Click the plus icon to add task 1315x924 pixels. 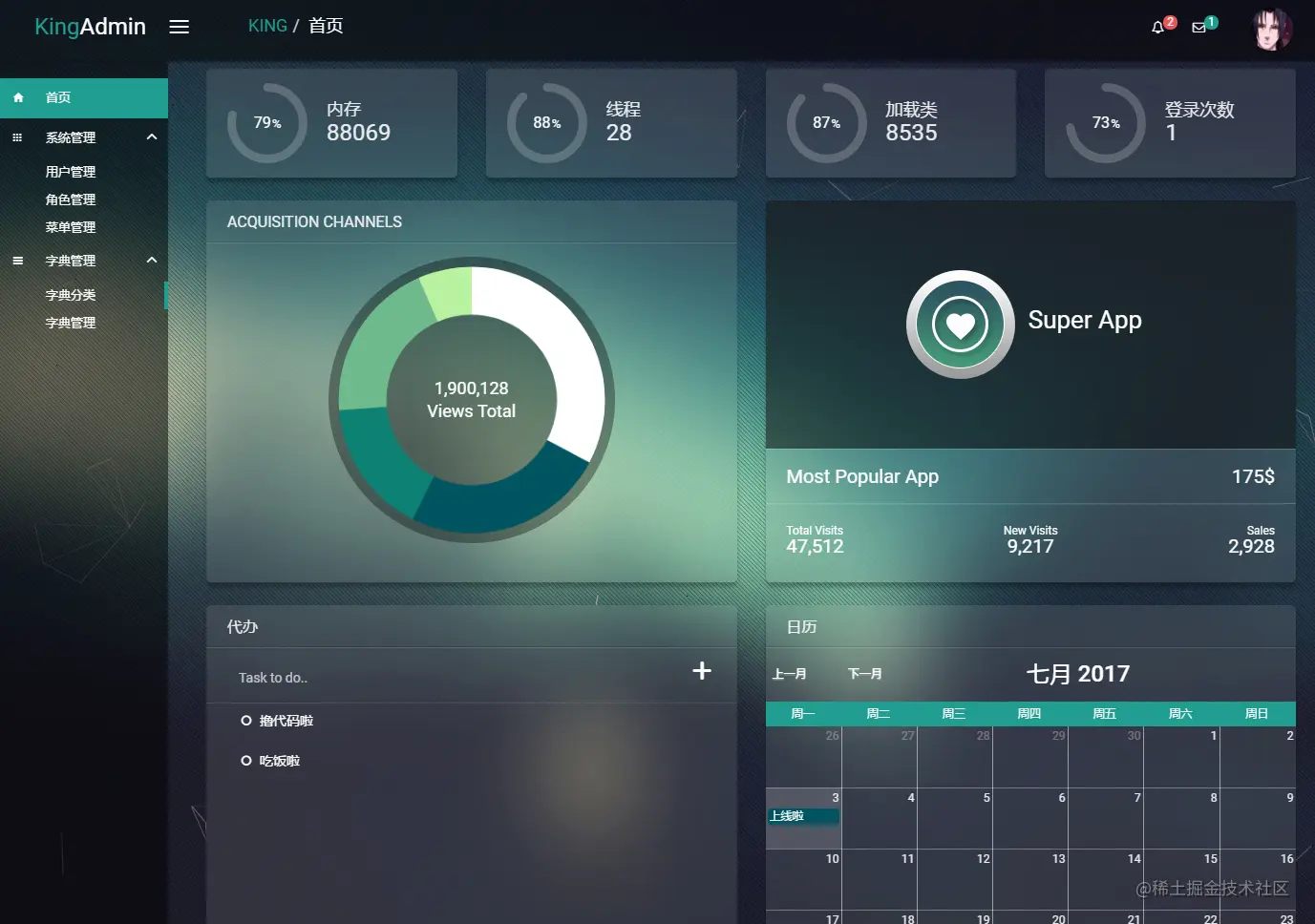(x=702, y=671)
